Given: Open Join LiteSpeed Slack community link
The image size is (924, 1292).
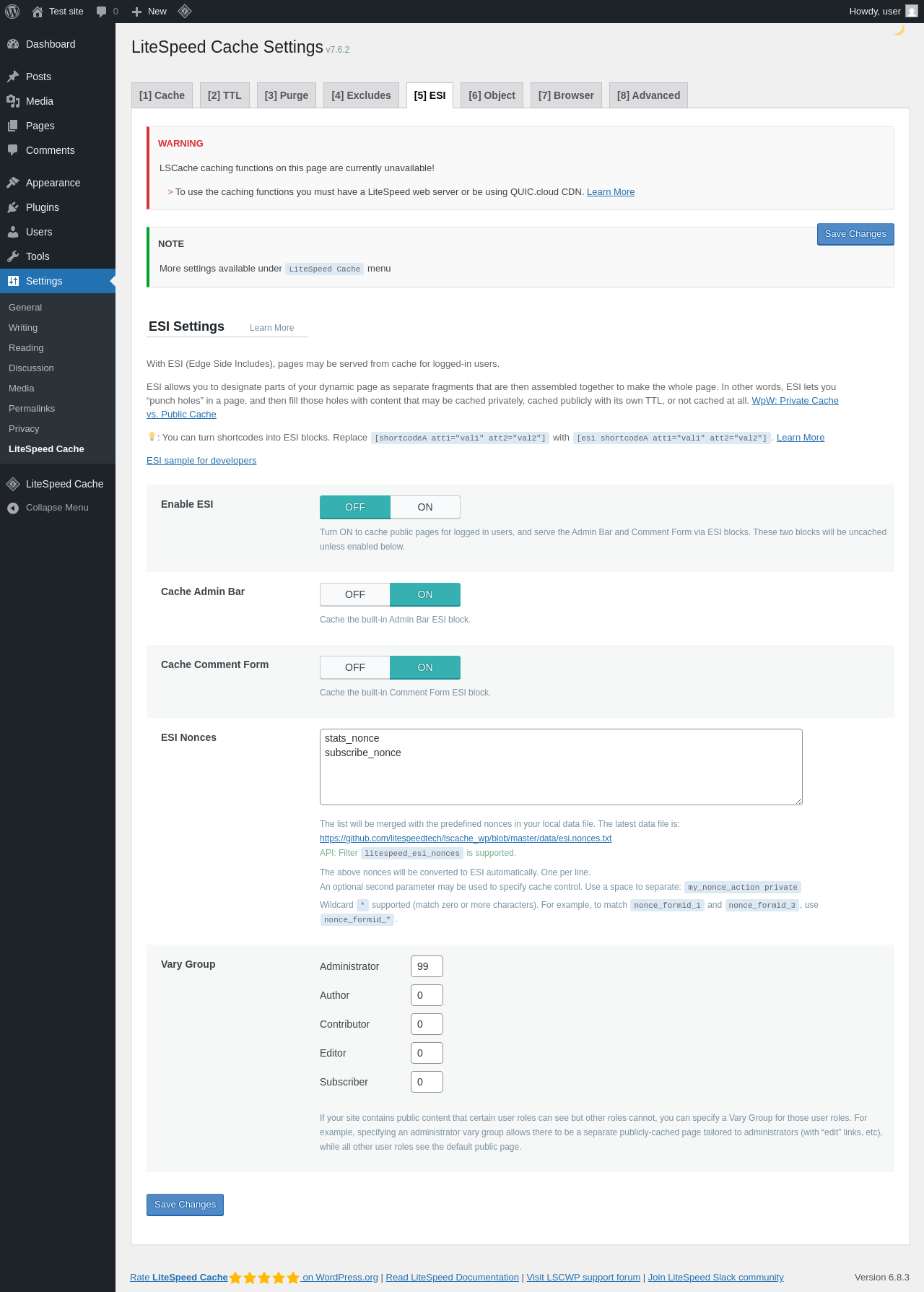Looking at the screenshot, I should tap(716, 1278).
